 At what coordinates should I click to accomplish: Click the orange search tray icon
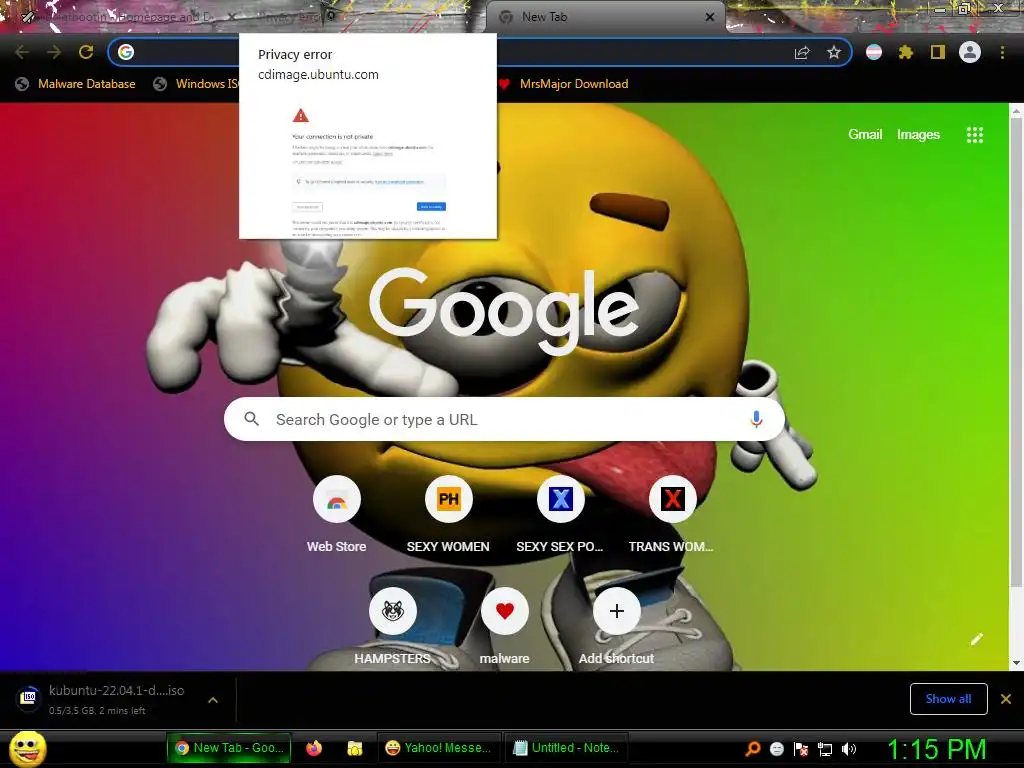click(753, 748)
